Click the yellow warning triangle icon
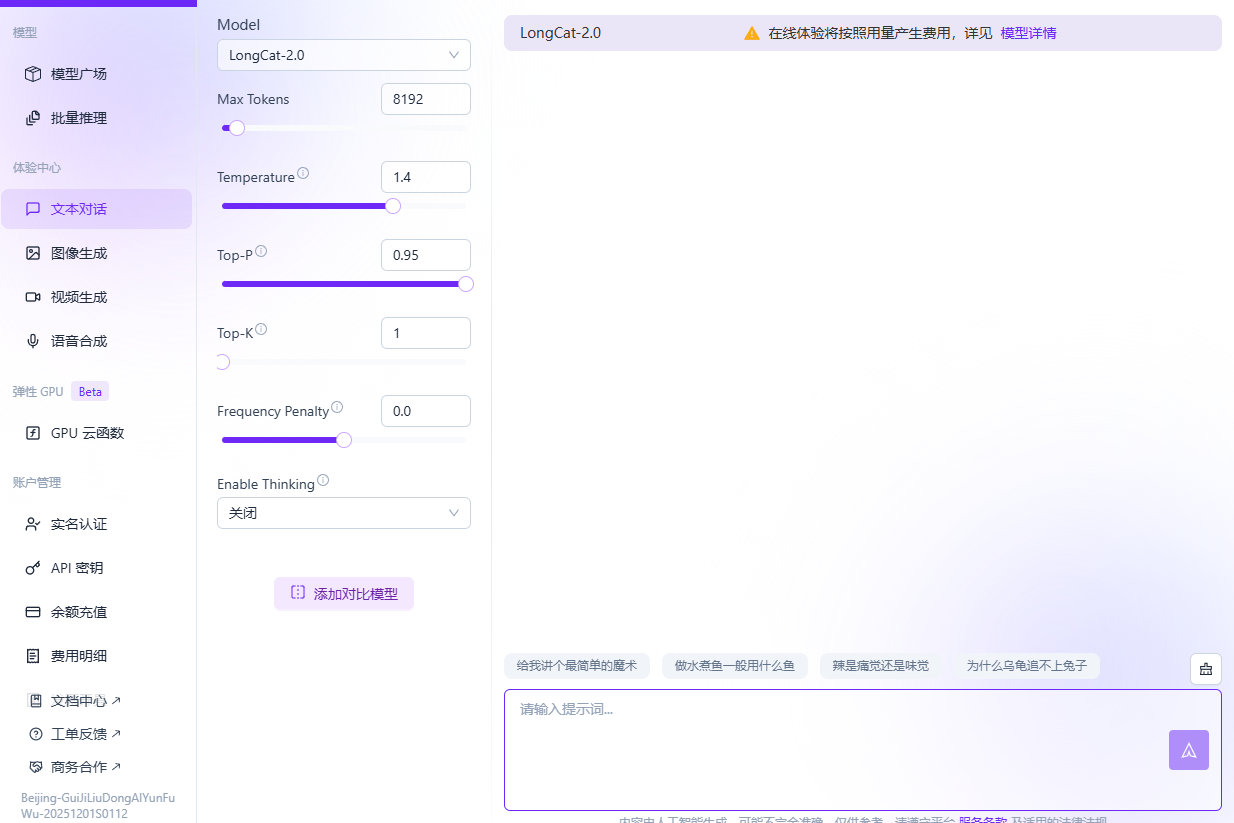The height and width of the screenshot is (823, 1234). pos(752,33)
